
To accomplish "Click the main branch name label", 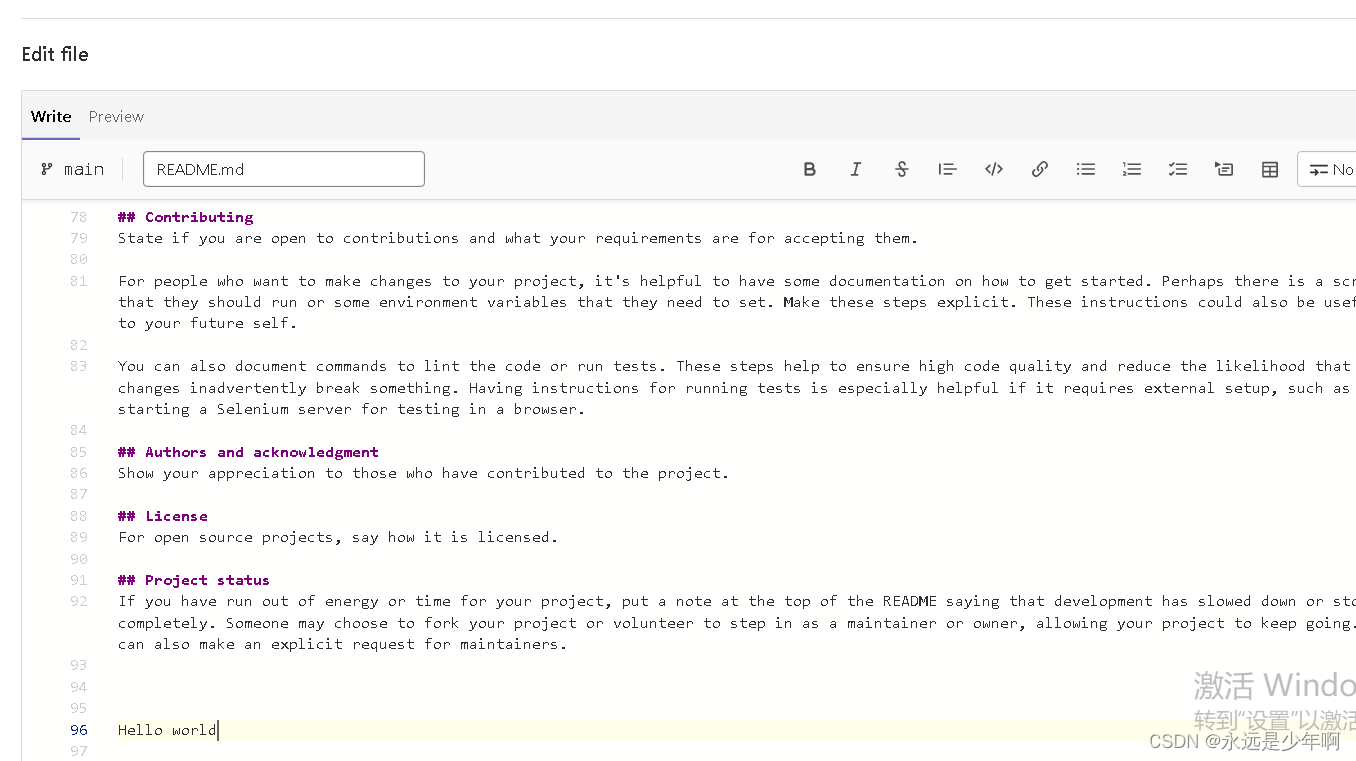I will 84,169.
